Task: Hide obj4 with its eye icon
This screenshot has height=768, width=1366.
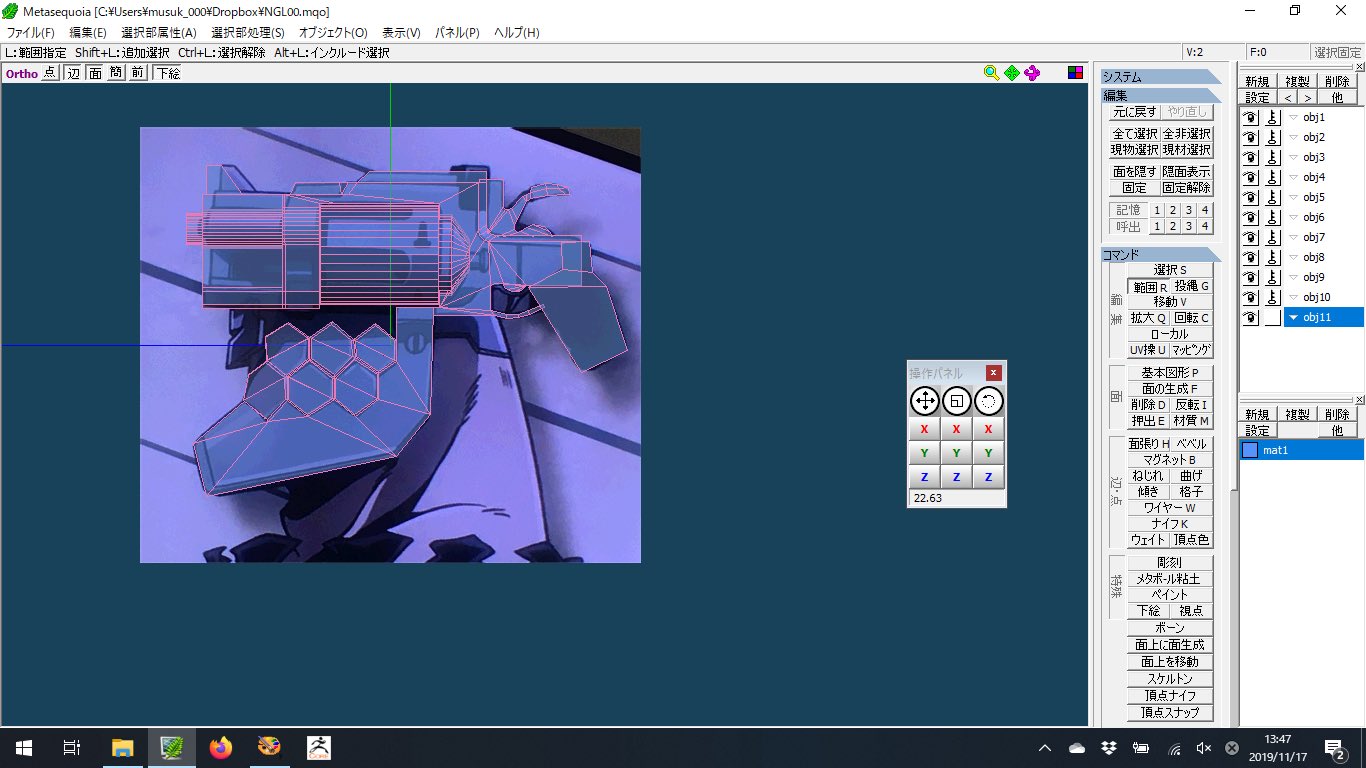Action: [x=1250, y=177]
